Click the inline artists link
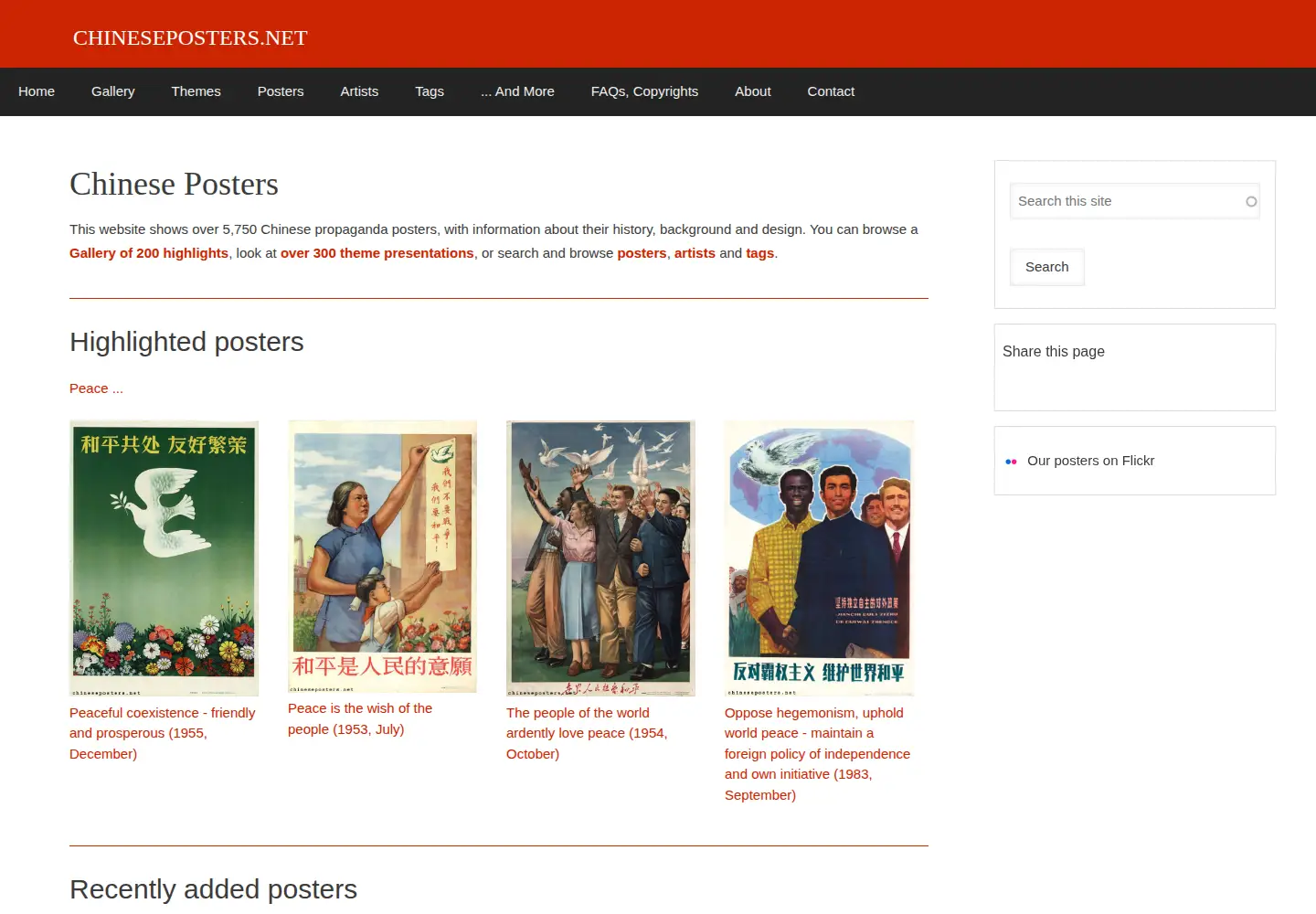Image resolution: width=1316 pixels, height=914 pixels. pos(695,253)
